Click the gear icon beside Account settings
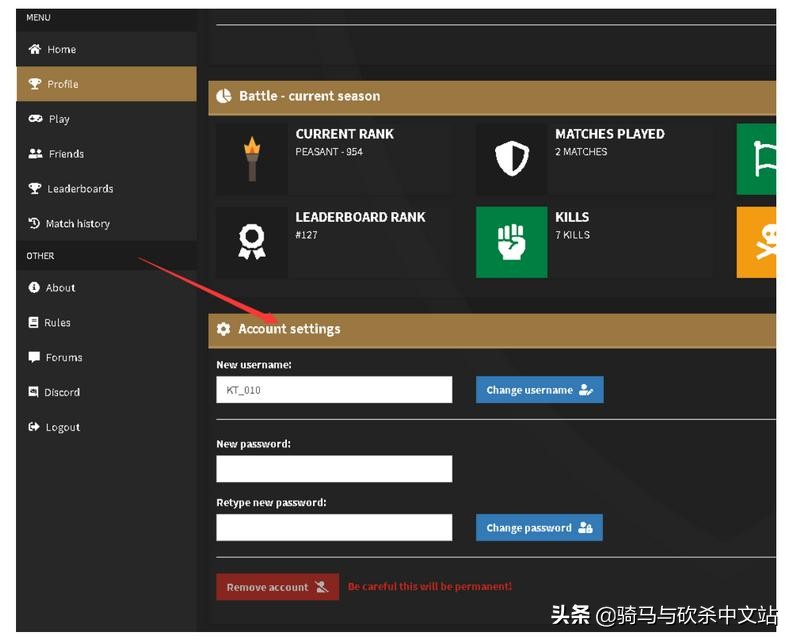 223,329
